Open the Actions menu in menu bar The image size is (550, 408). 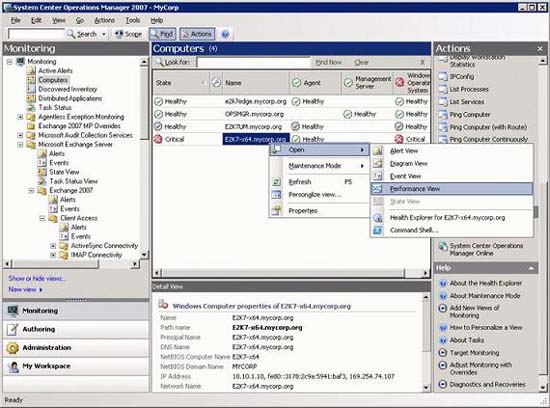[x=105, y=20]
